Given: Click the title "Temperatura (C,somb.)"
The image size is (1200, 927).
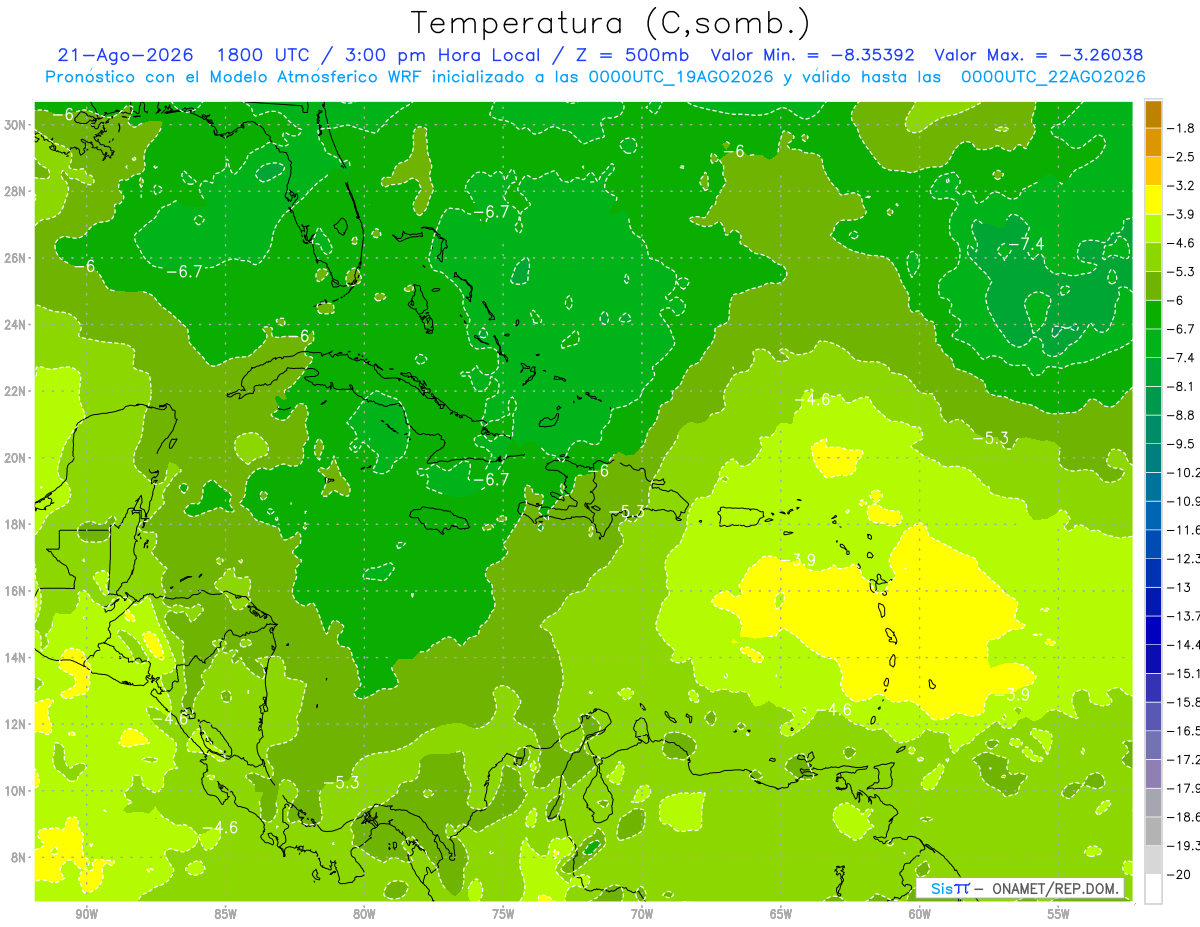Looking at the screenshot, I should (611, 24).
